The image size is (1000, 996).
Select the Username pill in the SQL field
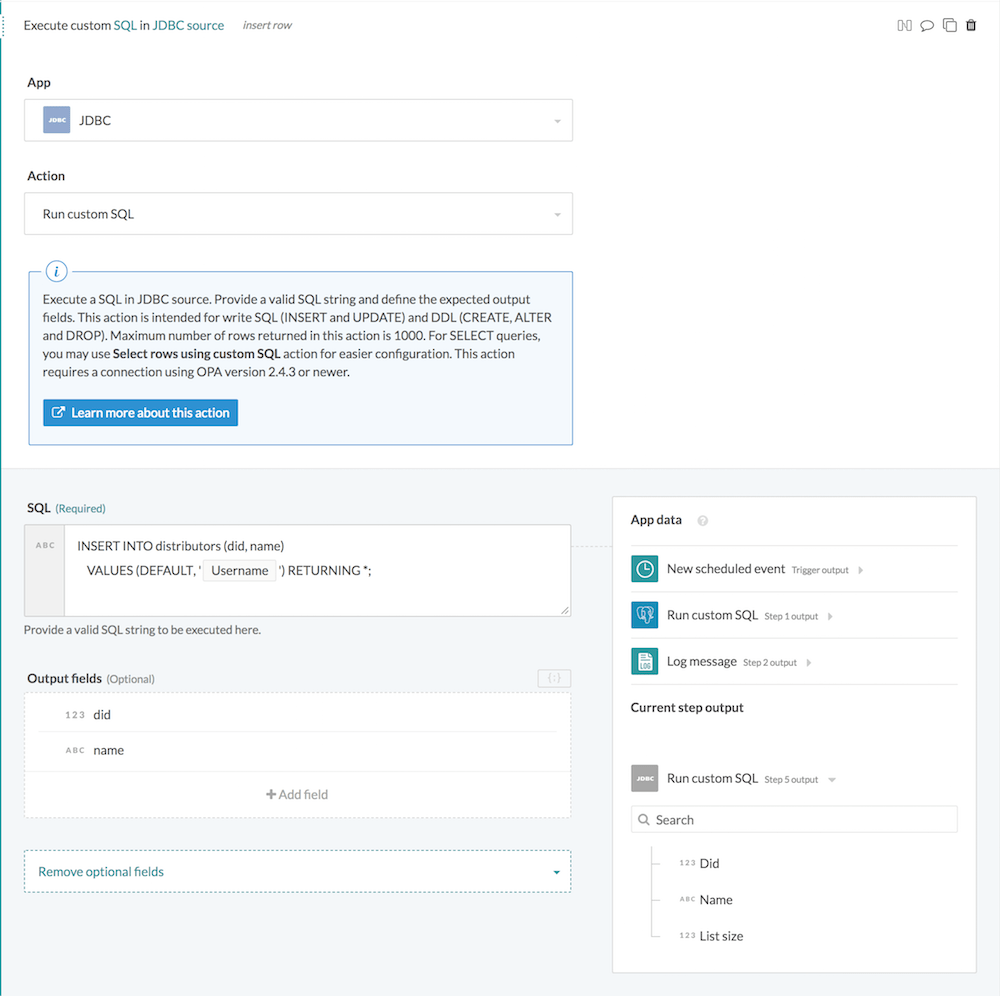(240, 570)
